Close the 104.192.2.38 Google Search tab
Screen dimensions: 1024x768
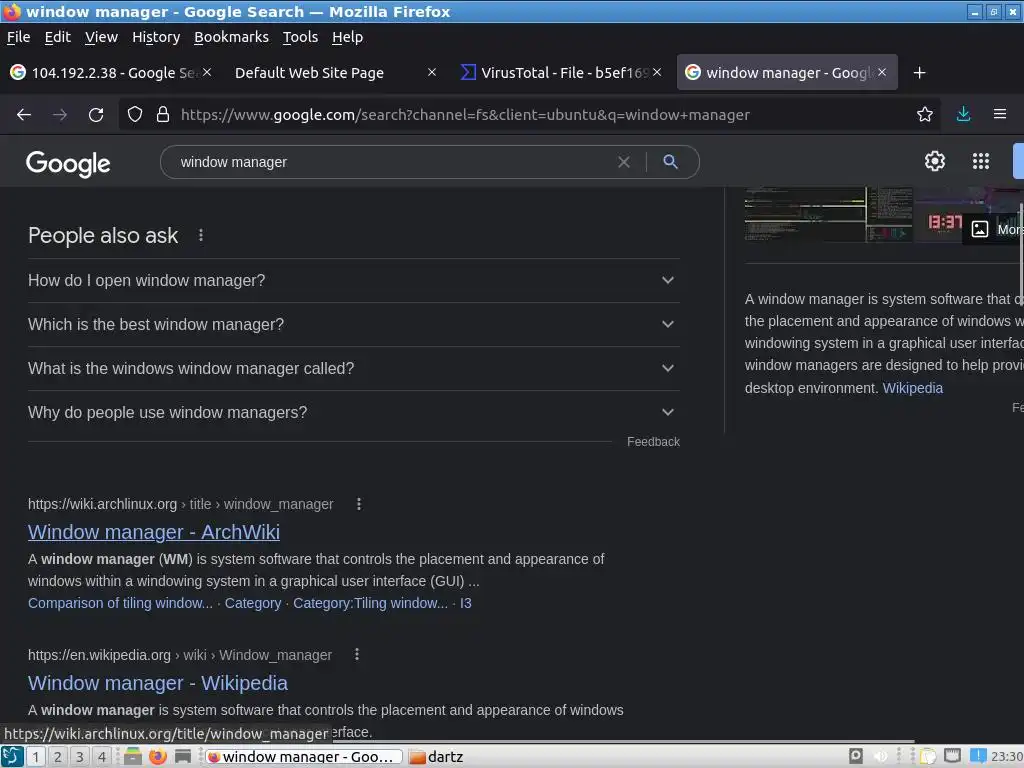click(x=206, y=72)
